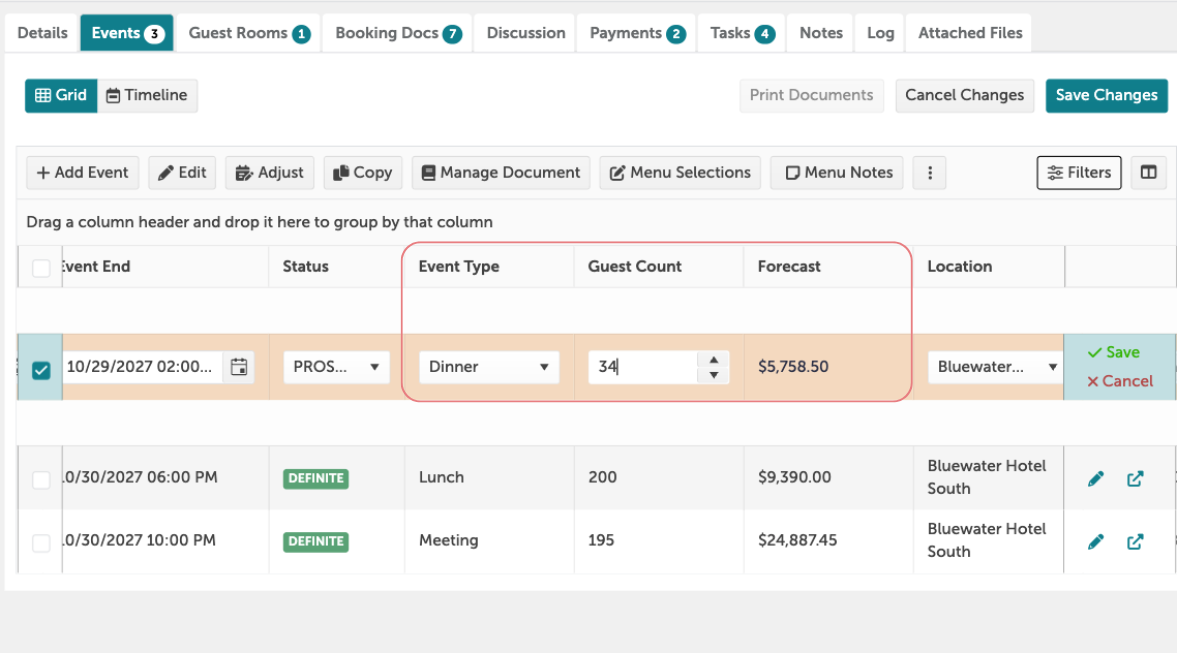Viewport: 1177px width, 653px height.
Task: Click Save Changes button
Action: click(1106, 95)
